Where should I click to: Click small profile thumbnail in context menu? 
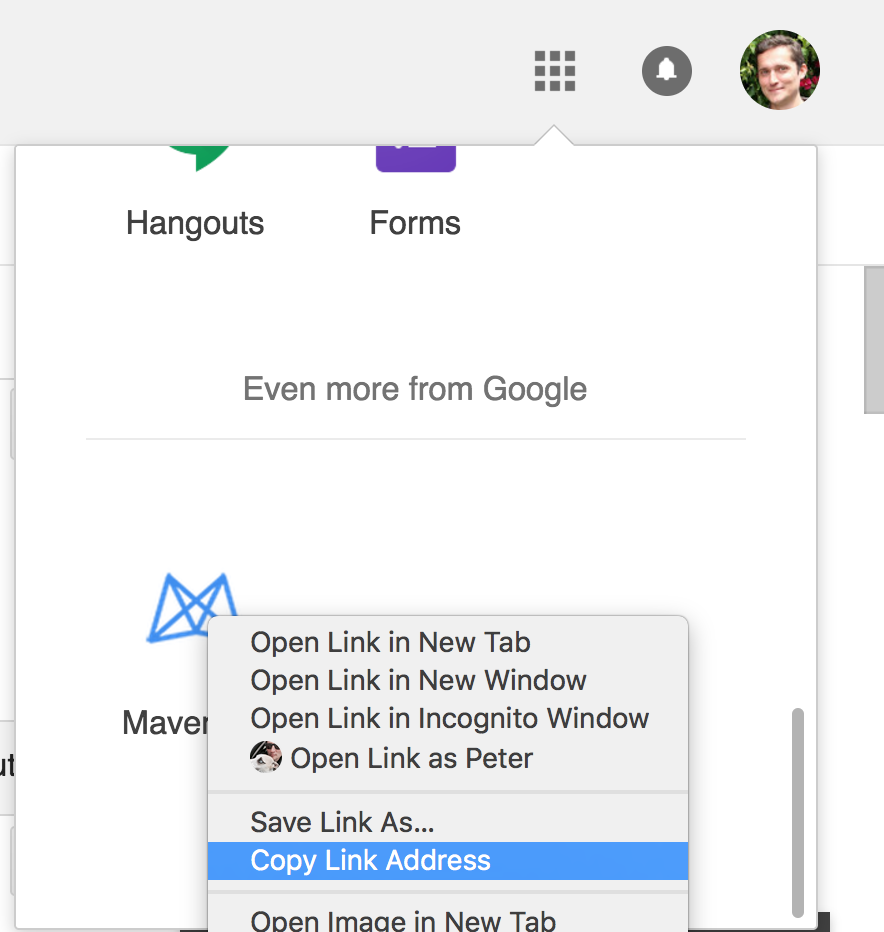coord(266,758)
